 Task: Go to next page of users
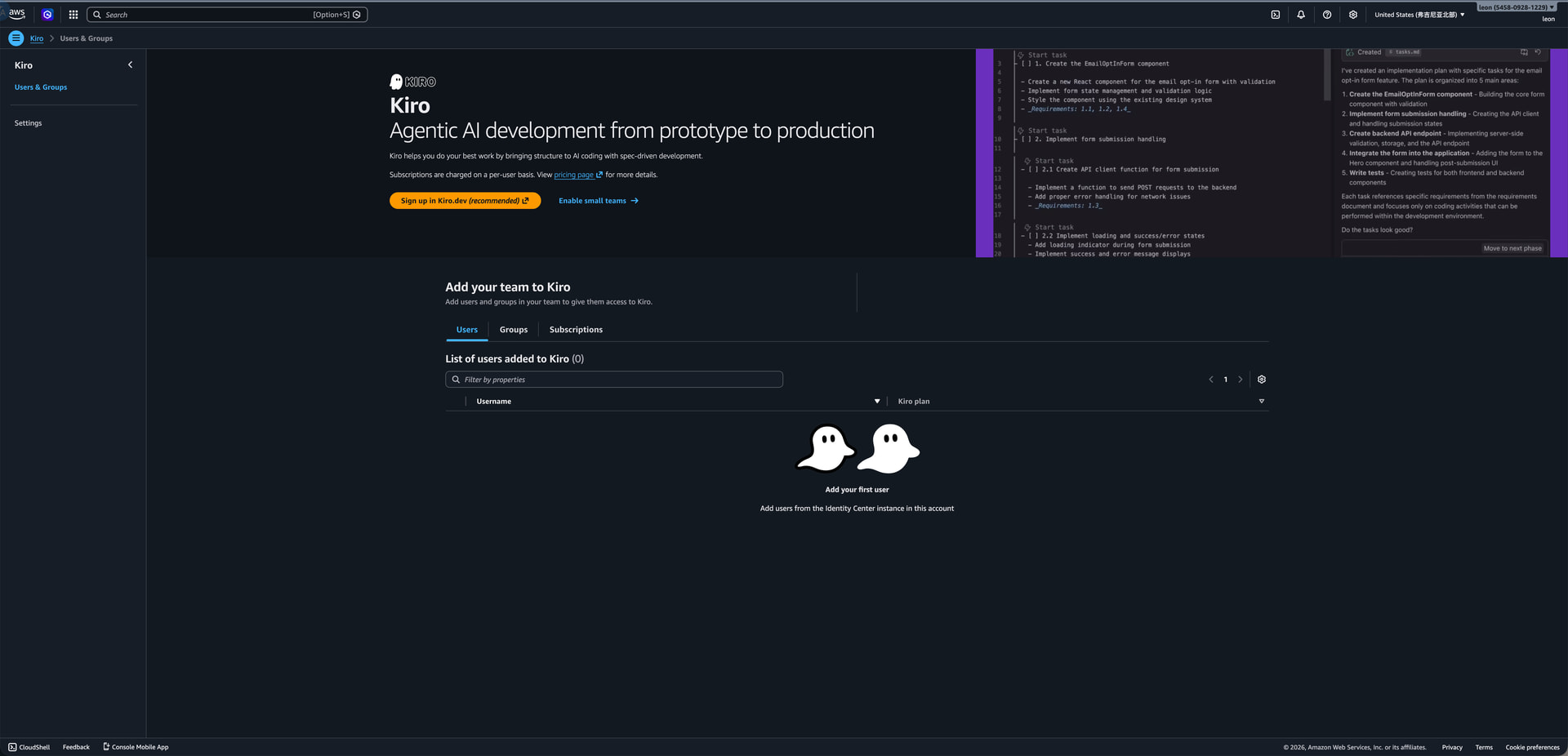[x=1241, y=380]
